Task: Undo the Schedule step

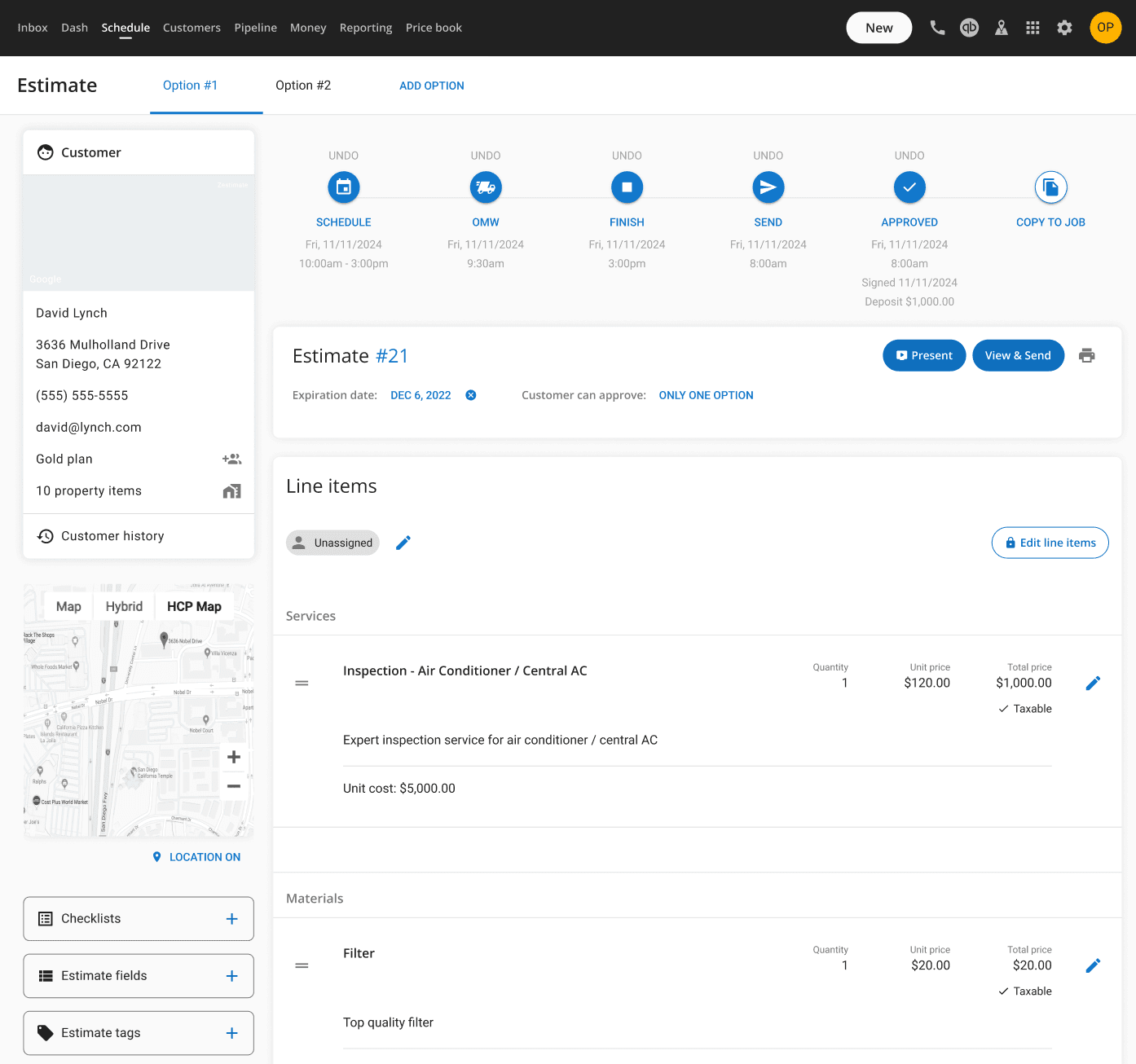Action: click(x=344, y=156)
